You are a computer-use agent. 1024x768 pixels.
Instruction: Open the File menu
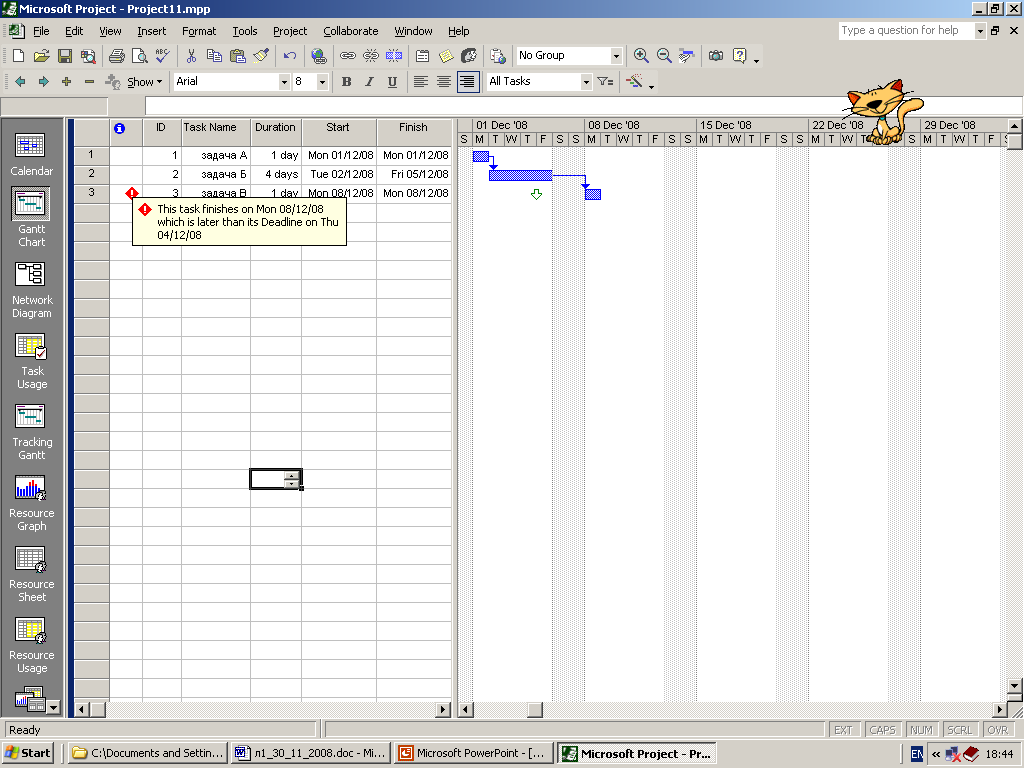pyautogui.click(x=41, y=31)
